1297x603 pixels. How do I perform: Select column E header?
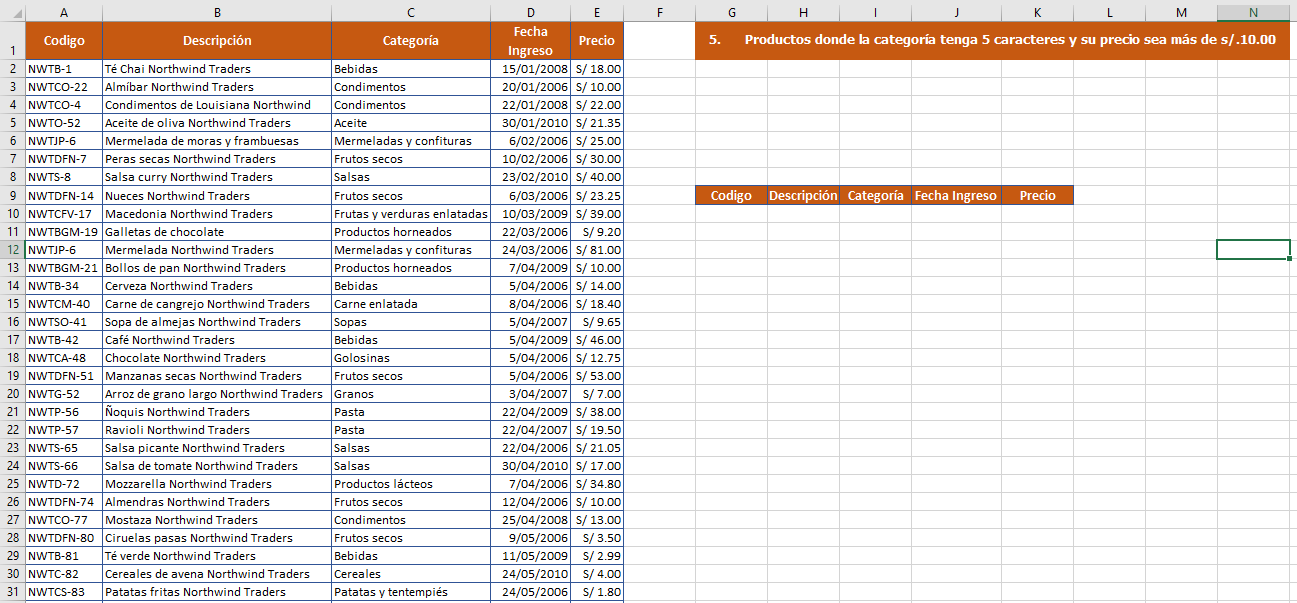pos(597,11)
